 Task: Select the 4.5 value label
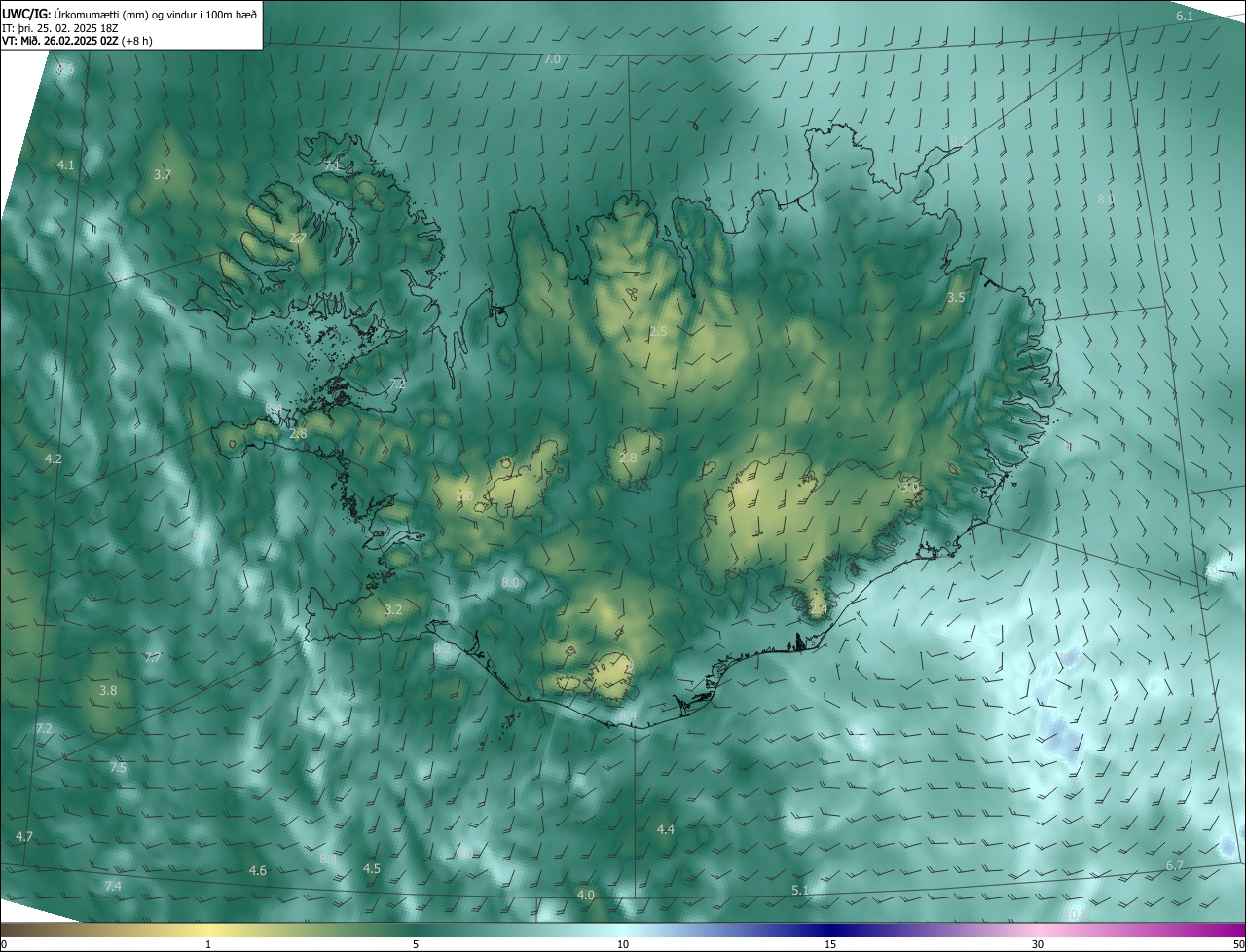point(372,869)
